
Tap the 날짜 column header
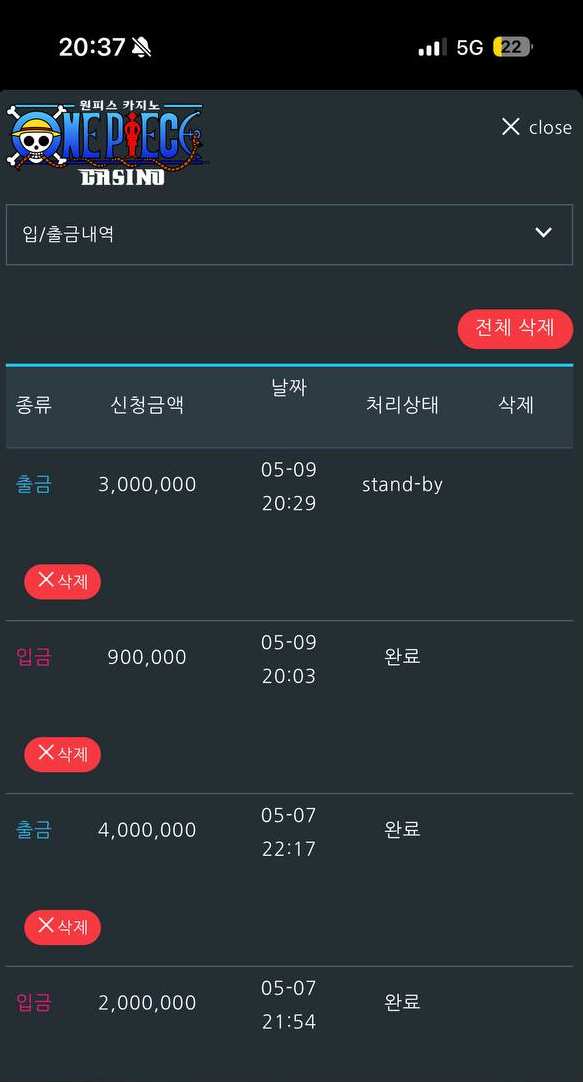click(x=288, y=388)
